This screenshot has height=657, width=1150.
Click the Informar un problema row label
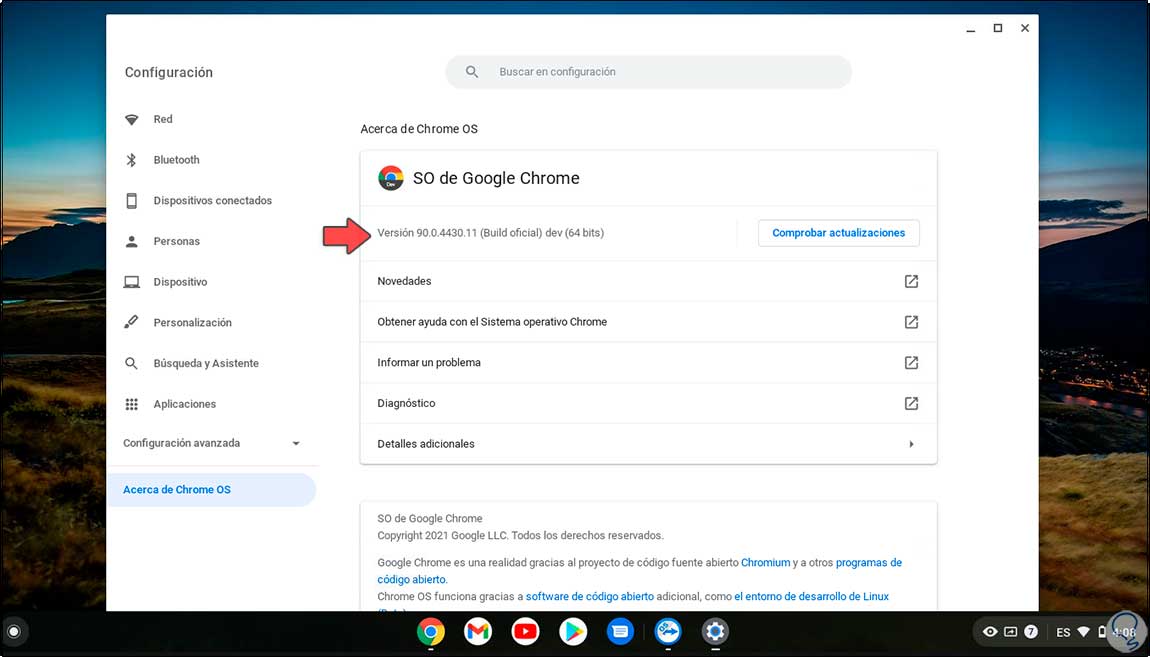tap(429, 363)
